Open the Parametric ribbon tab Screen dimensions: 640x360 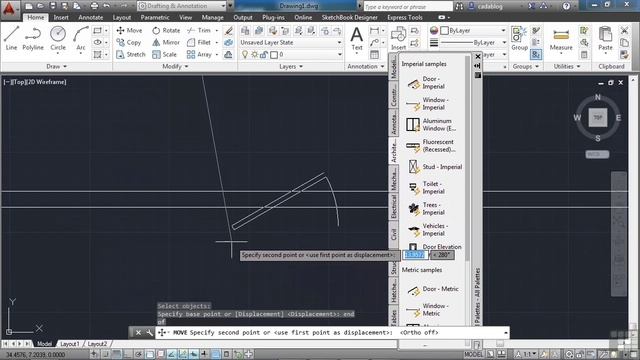point(155,18)
